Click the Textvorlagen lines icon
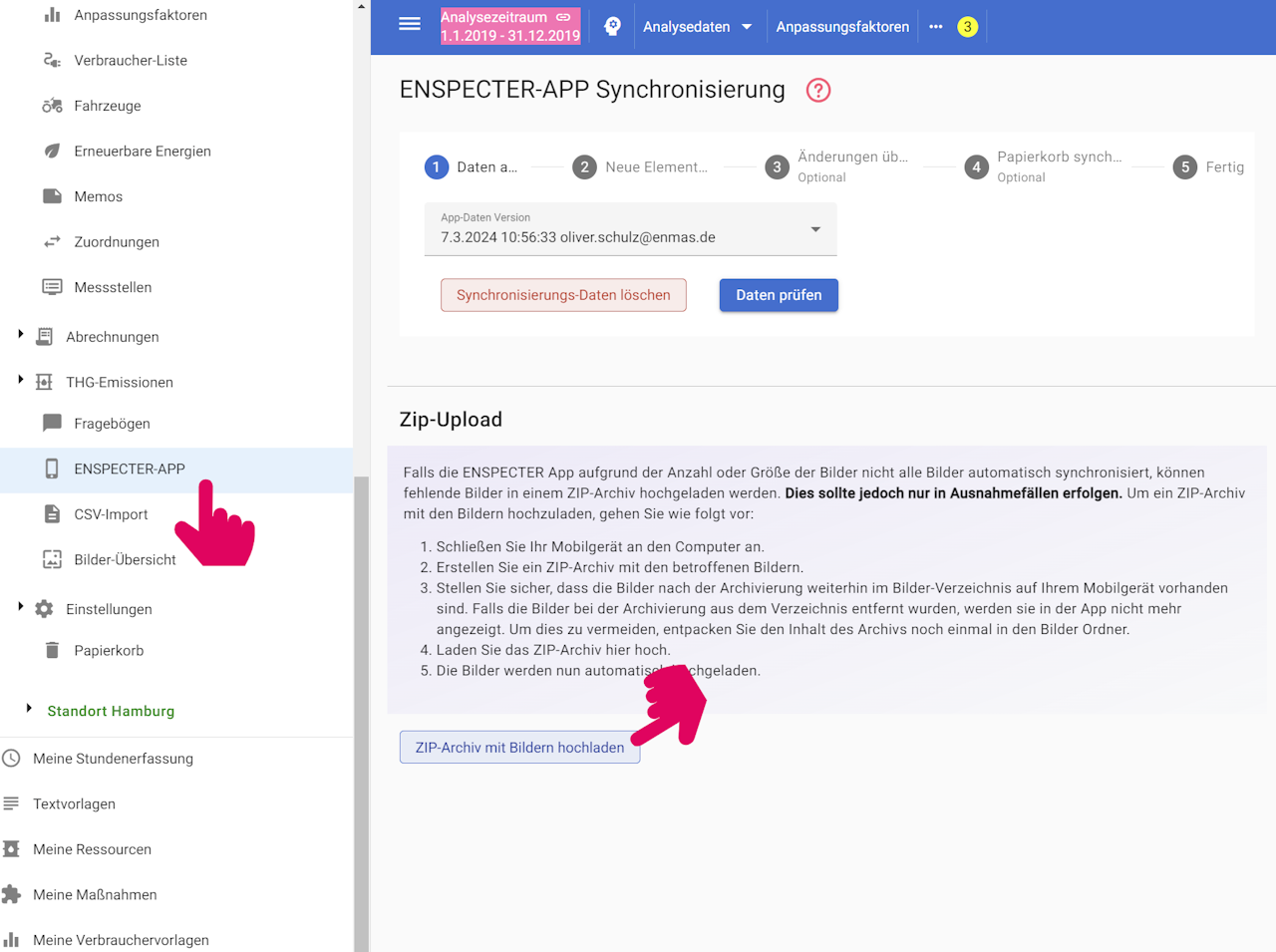 tap(11, 803)
